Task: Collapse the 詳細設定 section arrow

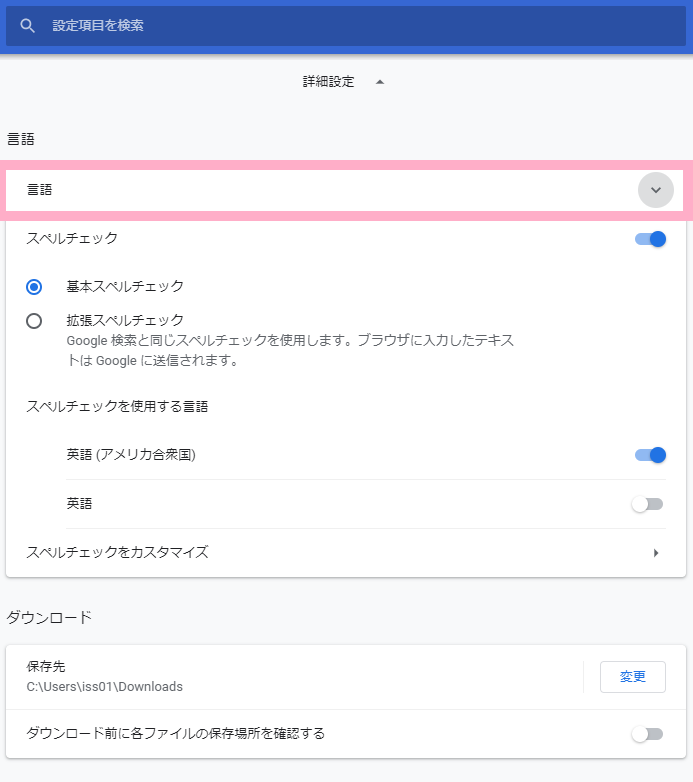Action: point(380,82)
